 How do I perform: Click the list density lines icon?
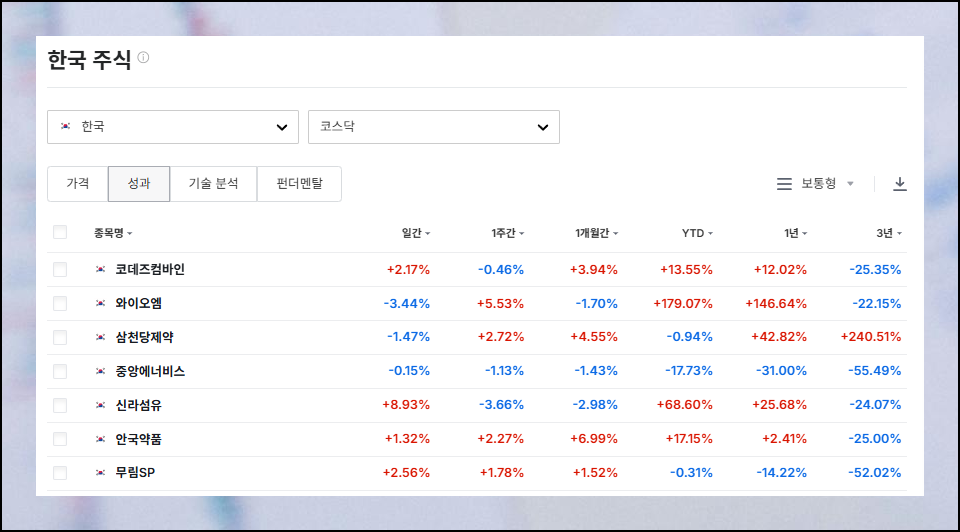coord(784,184)
